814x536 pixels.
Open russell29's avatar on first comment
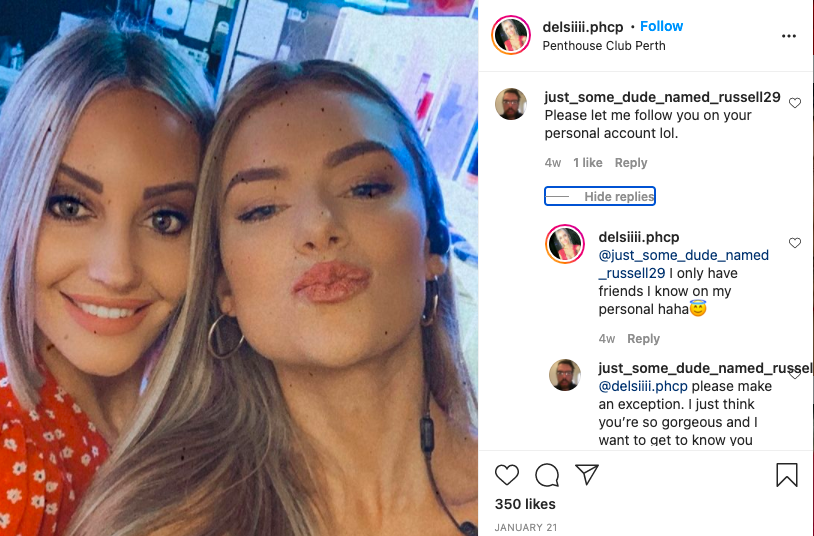(511, 104)
